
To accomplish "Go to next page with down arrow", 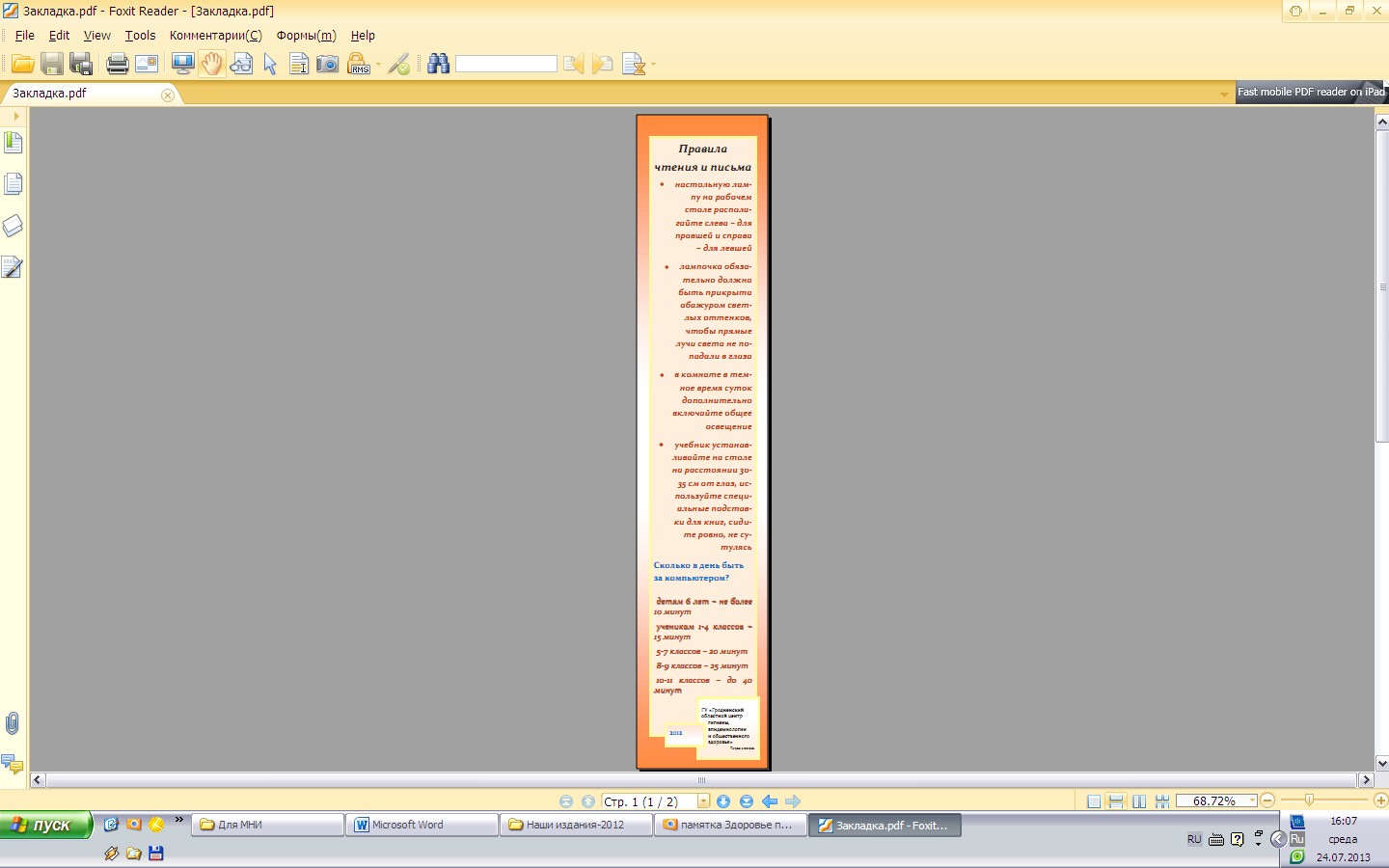I will (723, 801).
